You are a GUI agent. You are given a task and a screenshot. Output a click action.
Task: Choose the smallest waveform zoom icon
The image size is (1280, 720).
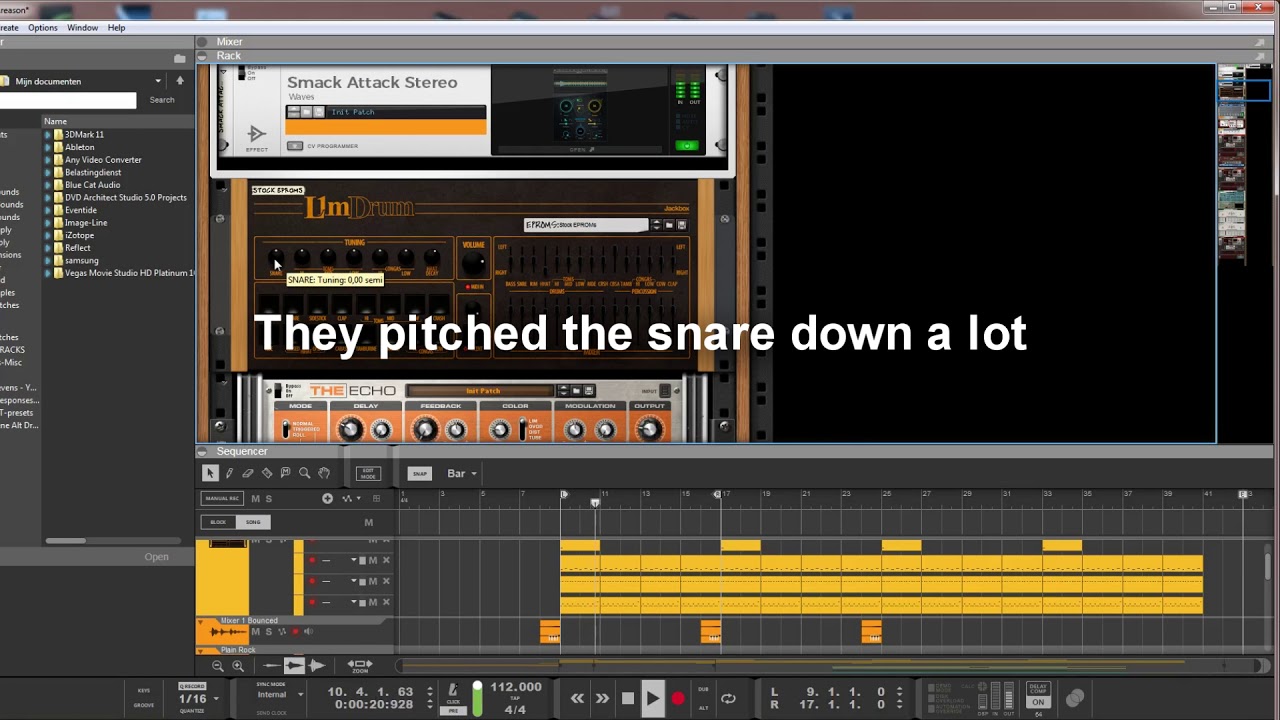tap(272, 665)
